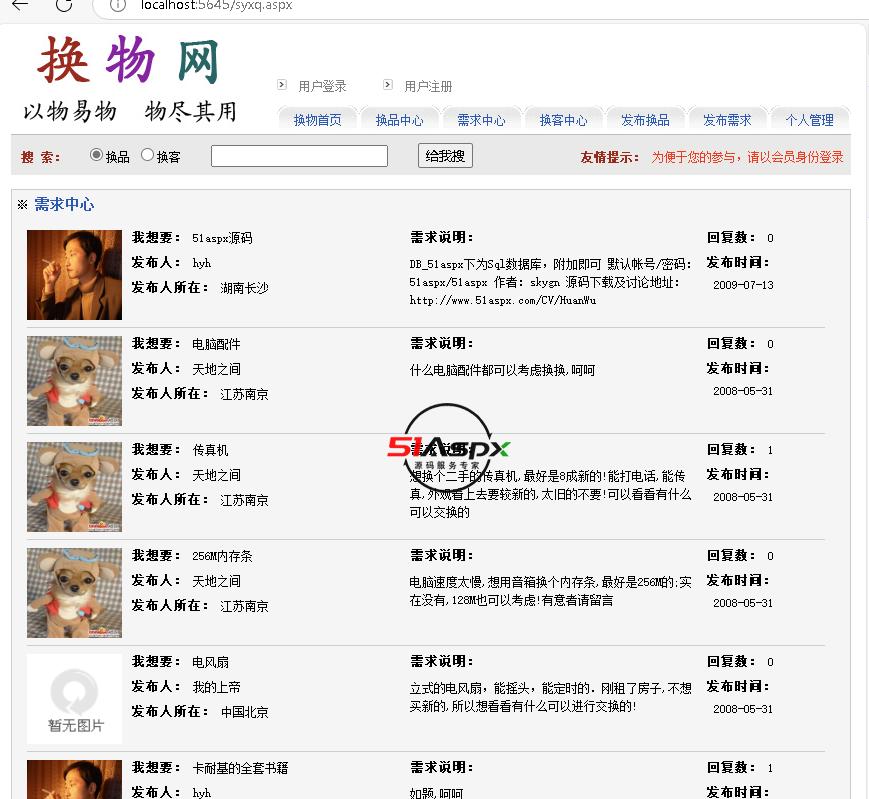Open the 个人管理 tab
869x799 pixels.
click(x=809, y=120)
